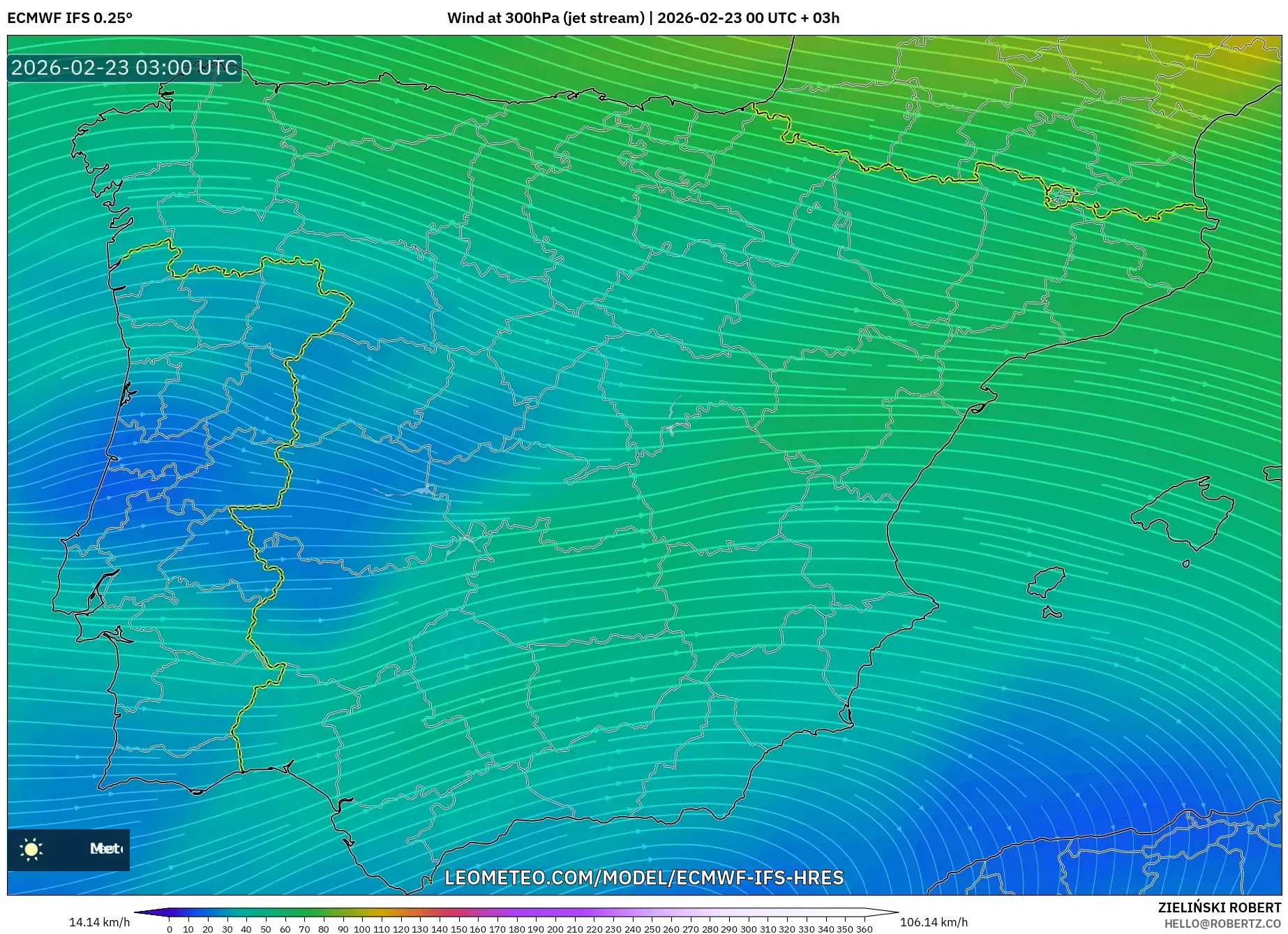The image size is (1288, 934).
Task: Toggle the 2026-02-23 03:00 UTC timestamp overlay
Action: point(123,68)
